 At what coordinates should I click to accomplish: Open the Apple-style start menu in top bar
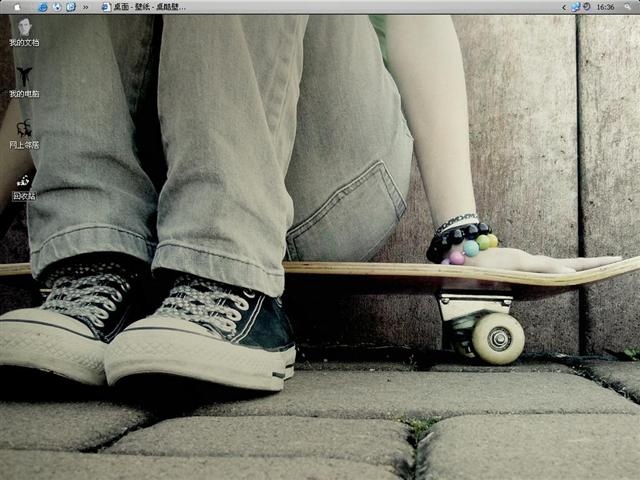[x=17, y=7]
